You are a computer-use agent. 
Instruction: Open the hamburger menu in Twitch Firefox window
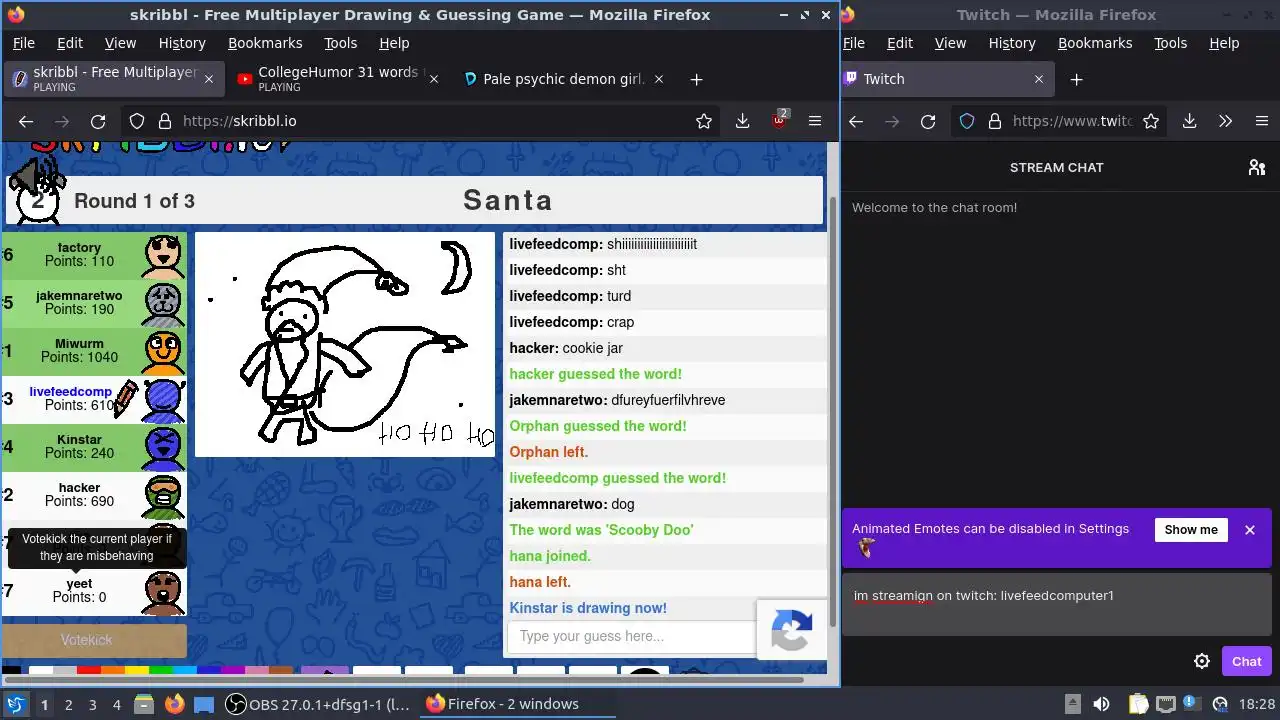(1261, 121)
